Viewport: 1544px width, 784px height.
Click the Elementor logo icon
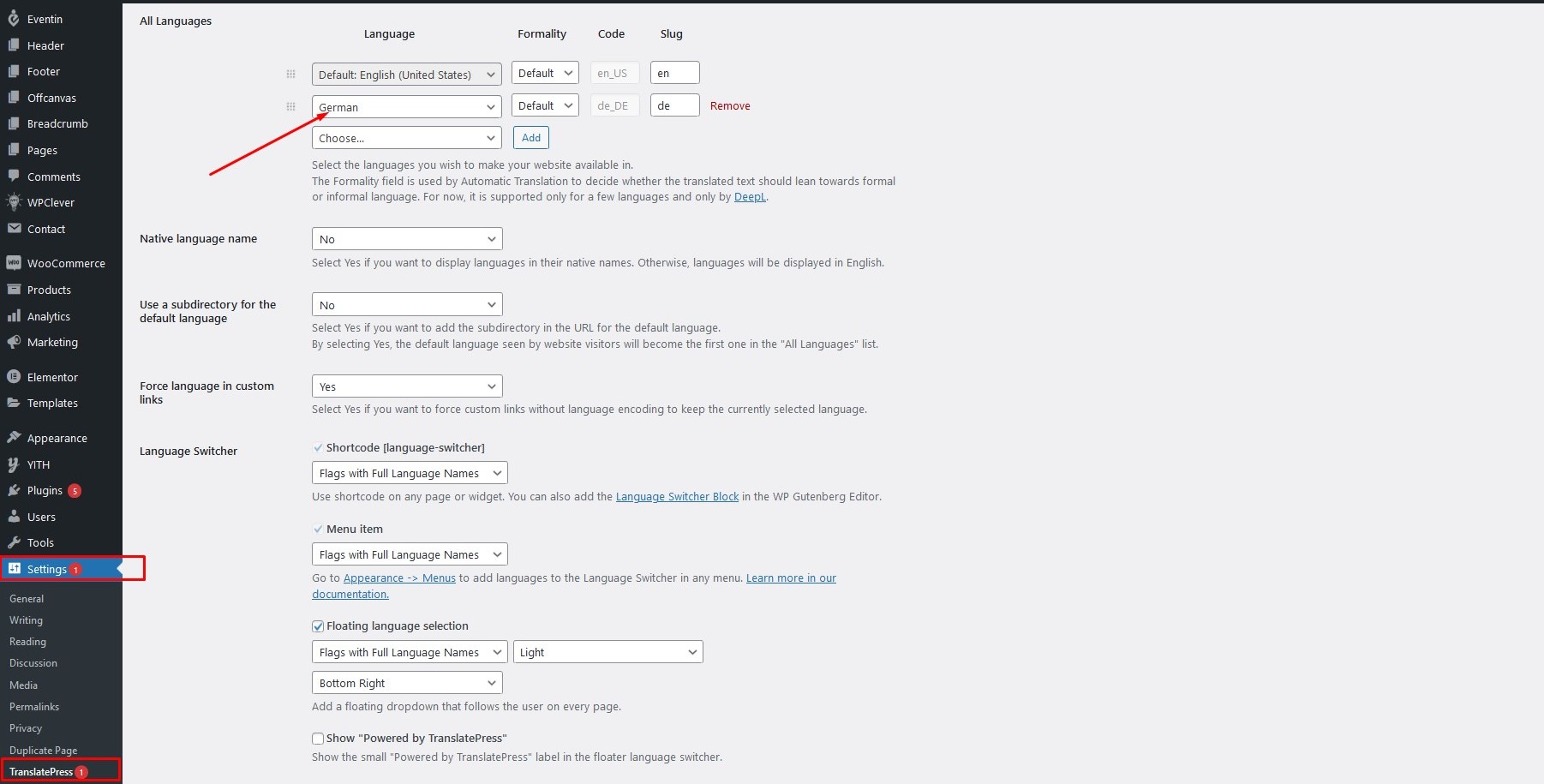tap(13, 377)
